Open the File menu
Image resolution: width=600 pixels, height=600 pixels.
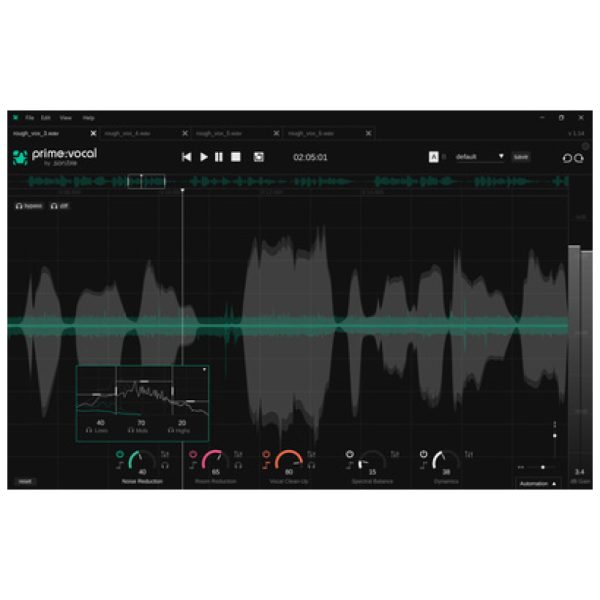coord(30,118)
